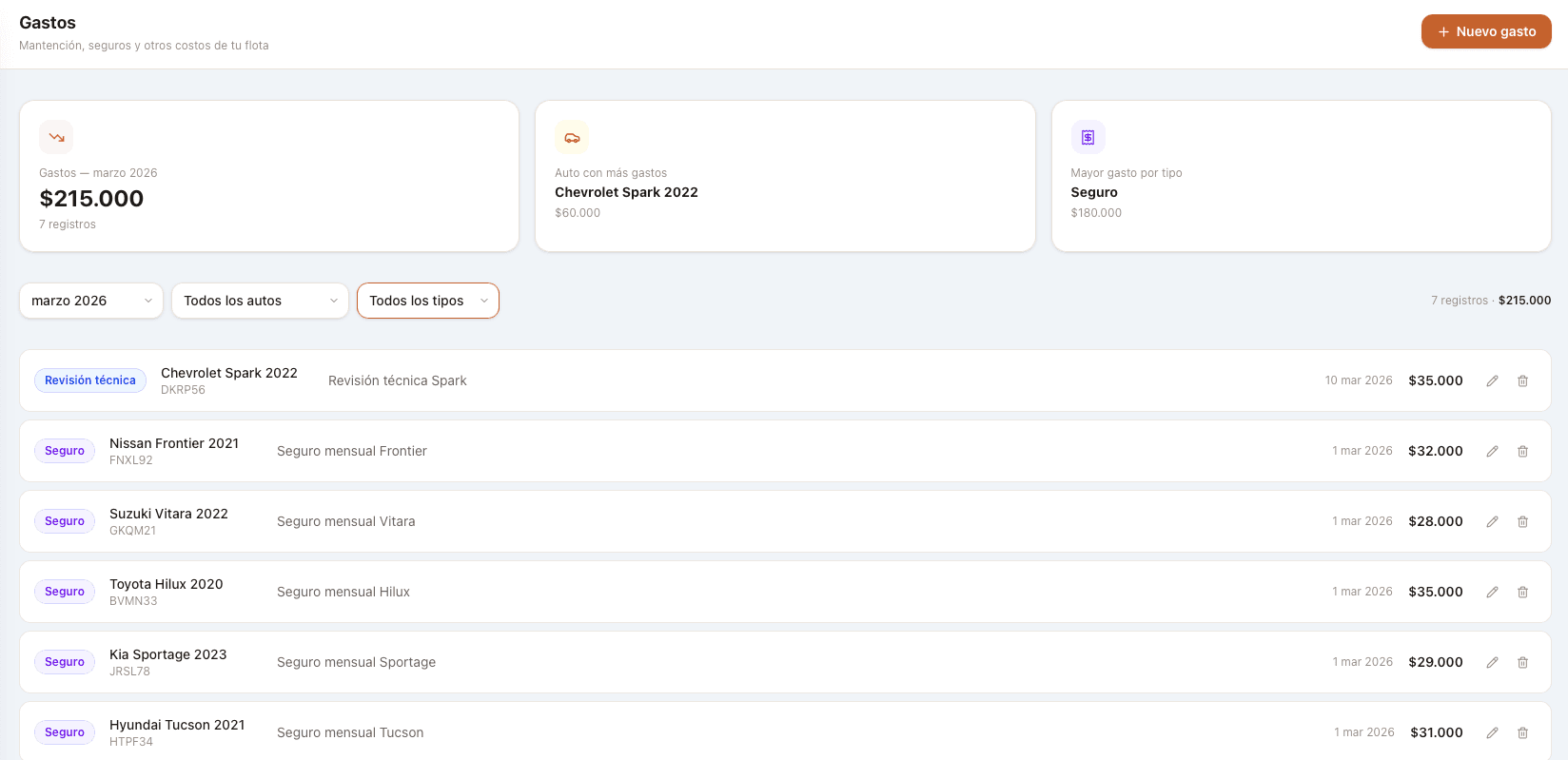Click the plate code GKQM21
1568x760 pixels.
coord(133,531)
